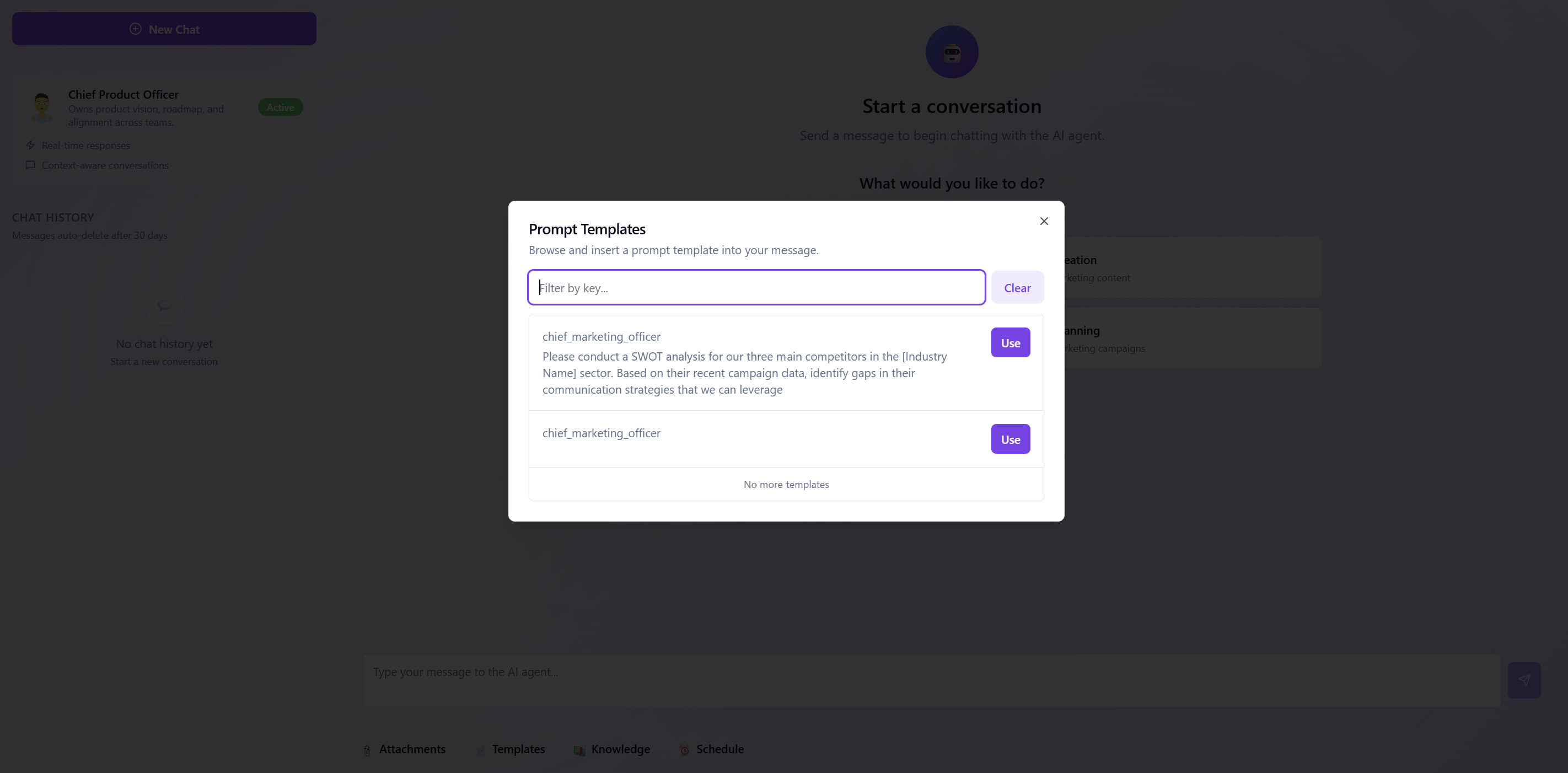Open the Attachments option
This screenshot has height=773, width=1568.
[x=405, y=749]
